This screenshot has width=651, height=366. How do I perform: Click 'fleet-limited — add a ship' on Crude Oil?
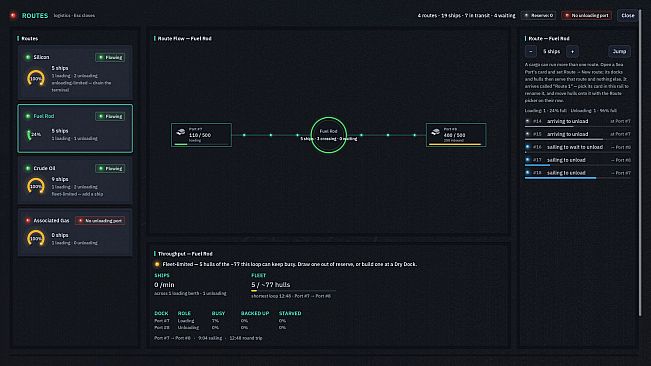[x=77, y=194]
